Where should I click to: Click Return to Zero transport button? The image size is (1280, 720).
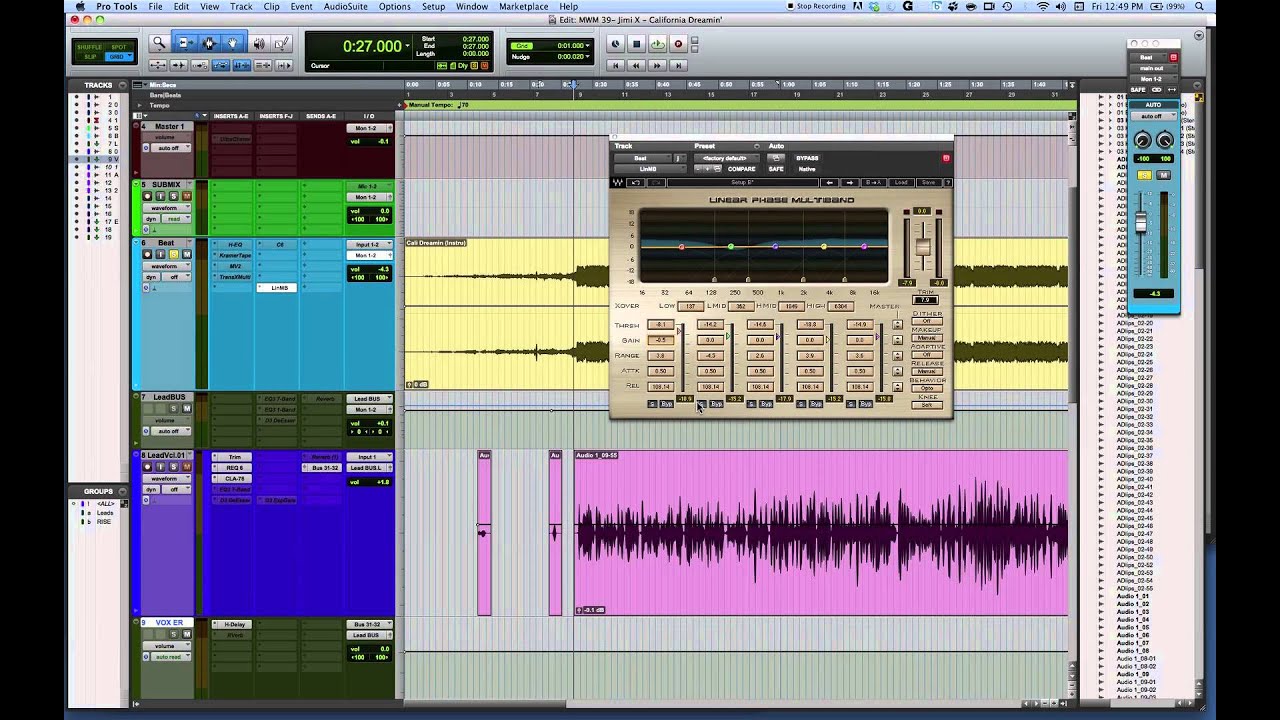615,65
